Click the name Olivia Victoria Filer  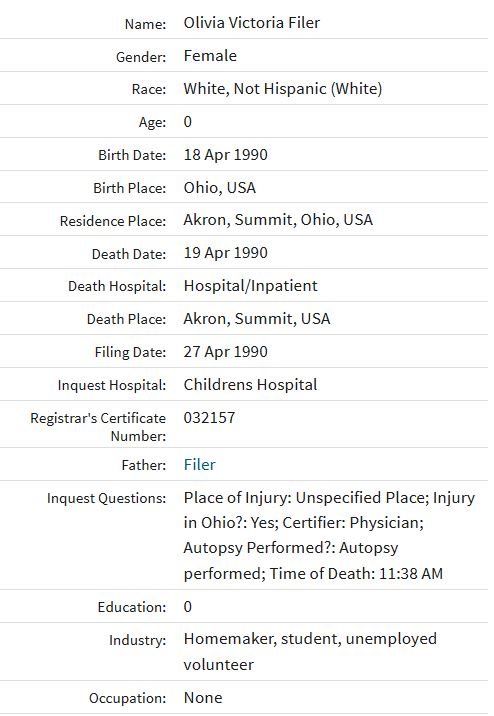[252, 22]
